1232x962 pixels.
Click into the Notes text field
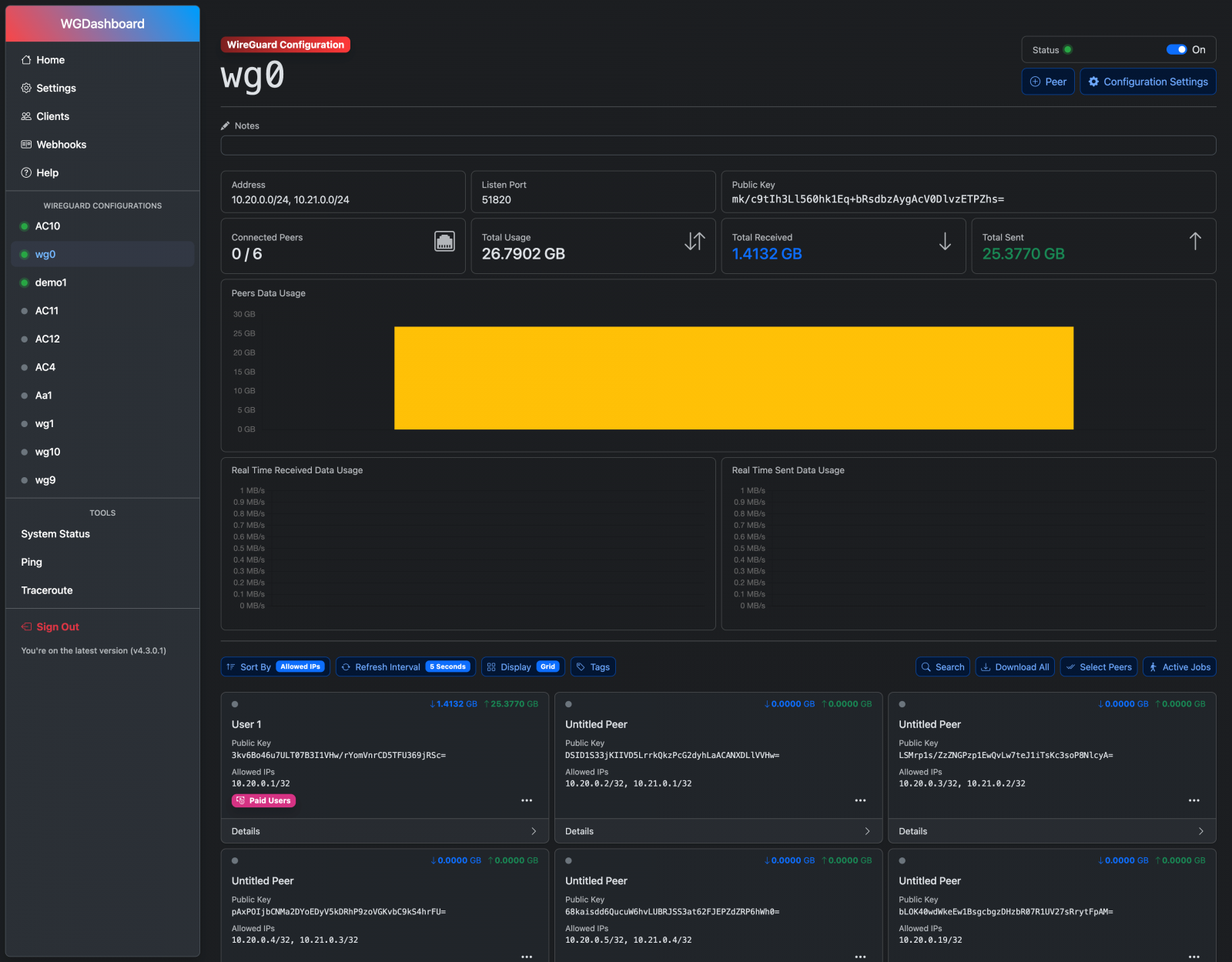tap(718, 145)
